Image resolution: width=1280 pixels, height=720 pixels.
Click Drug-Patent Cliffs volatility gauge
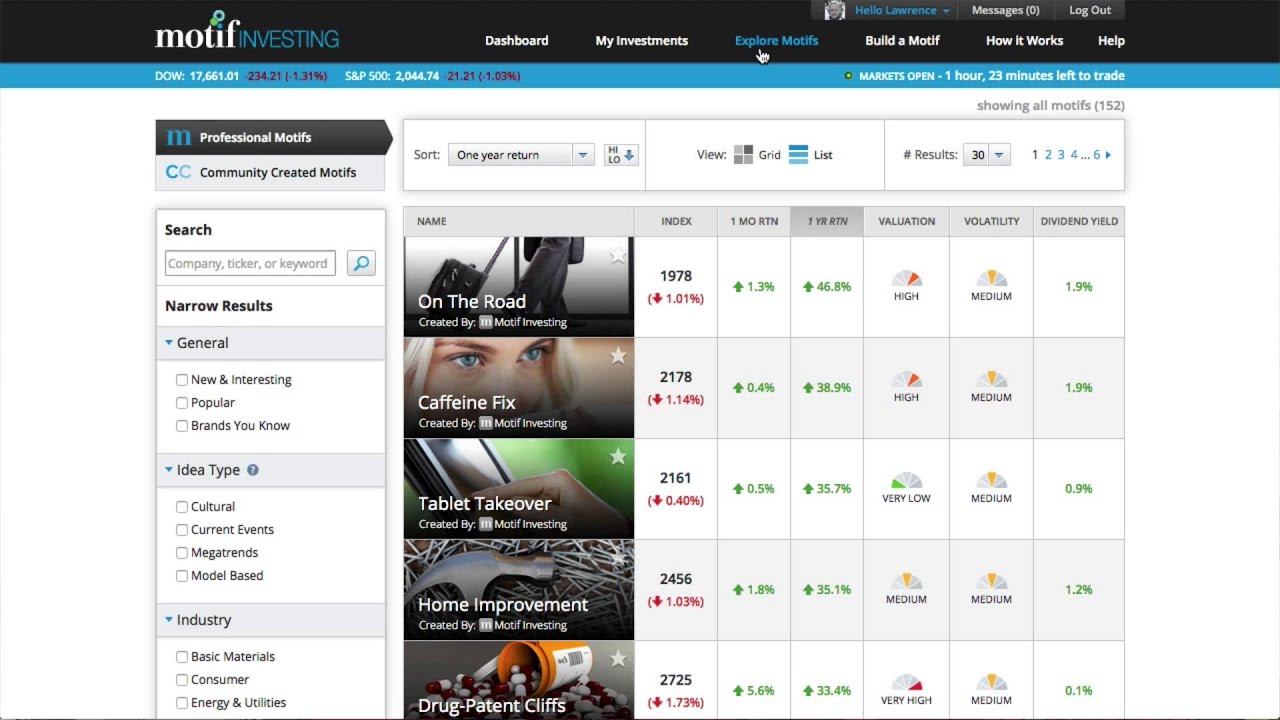991,683
